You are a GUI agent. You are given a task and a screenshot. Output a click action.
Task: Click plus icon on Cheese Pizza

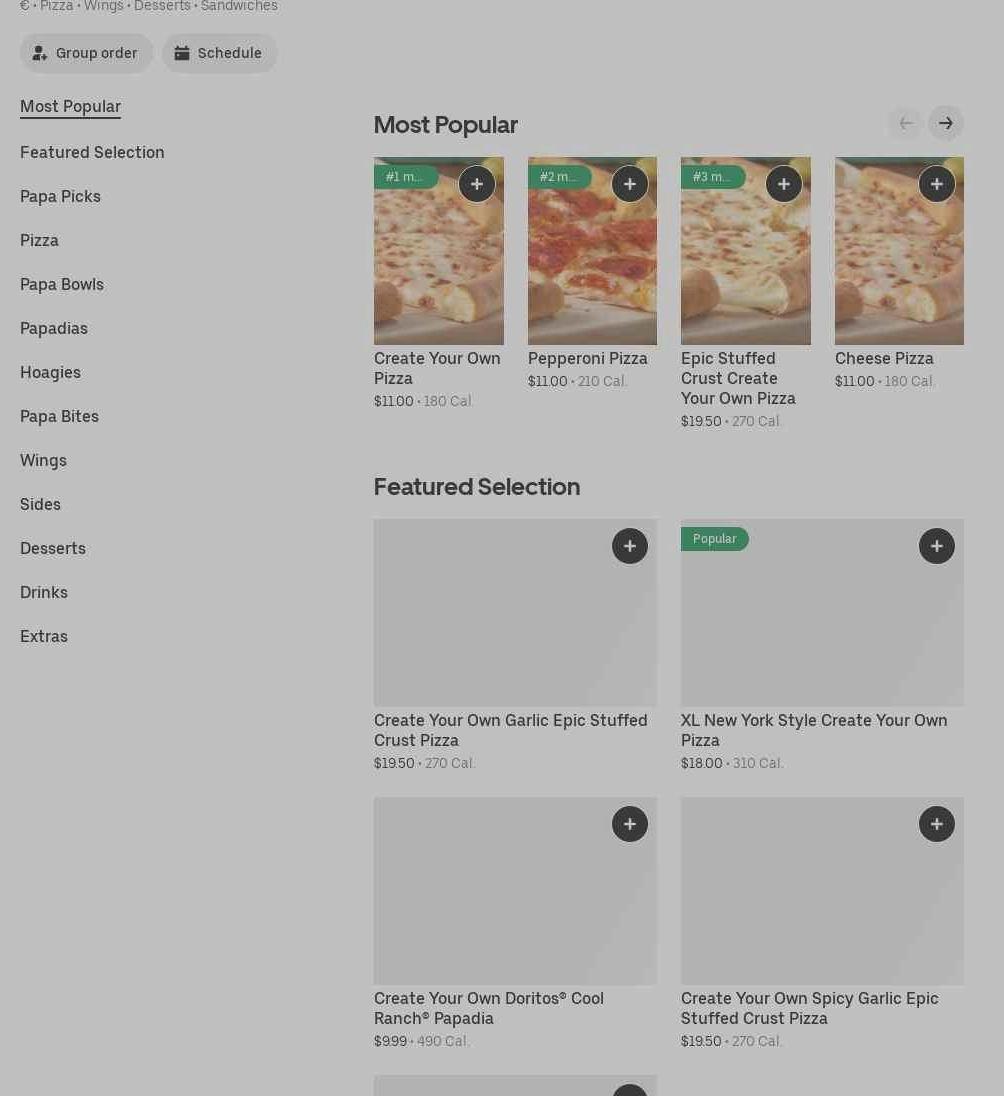pos(937,184)
